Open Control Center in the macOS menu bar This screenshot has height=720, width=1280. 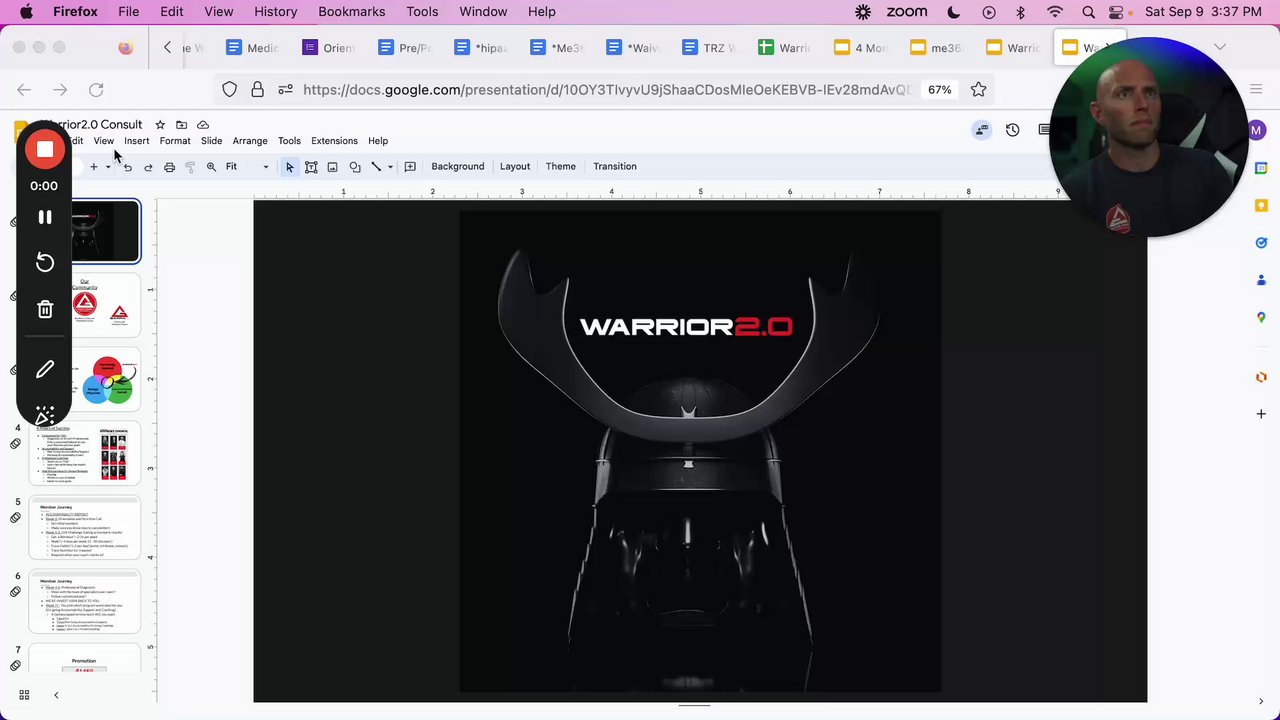1116,12
